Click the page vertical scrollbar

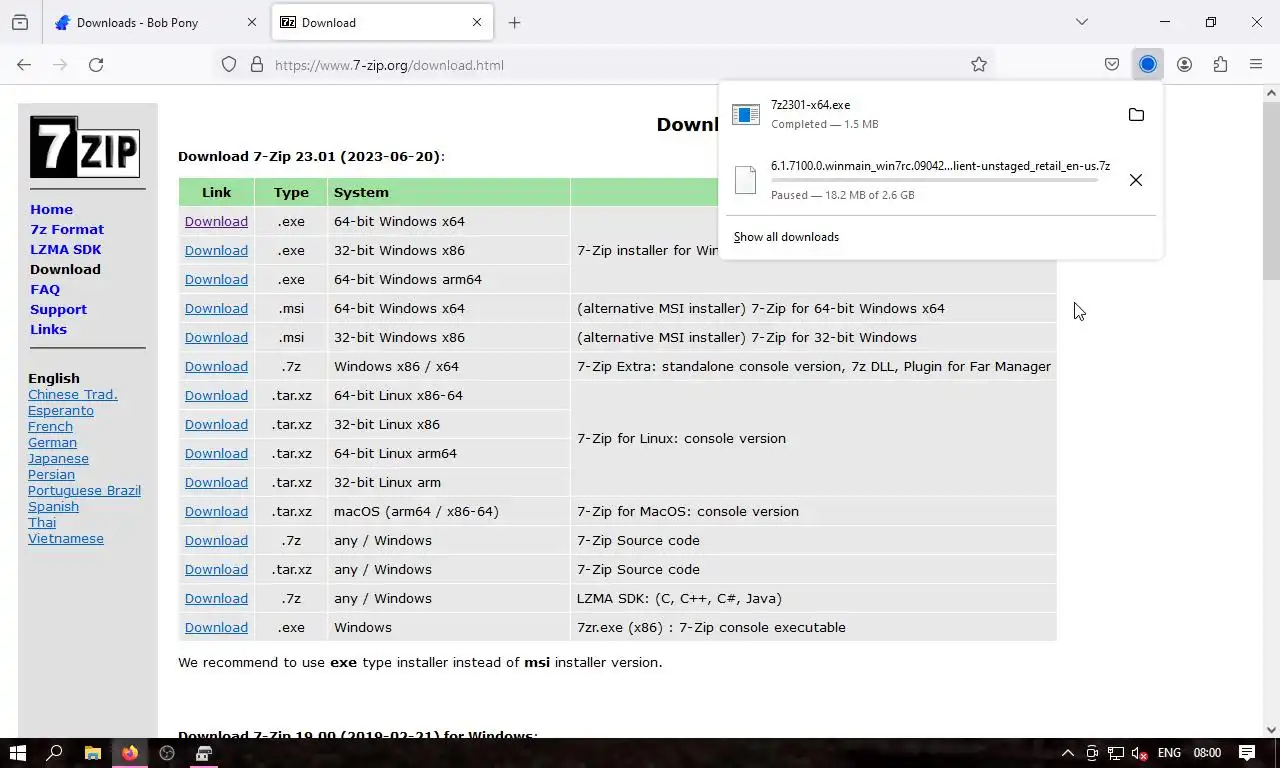[1271, 190]
